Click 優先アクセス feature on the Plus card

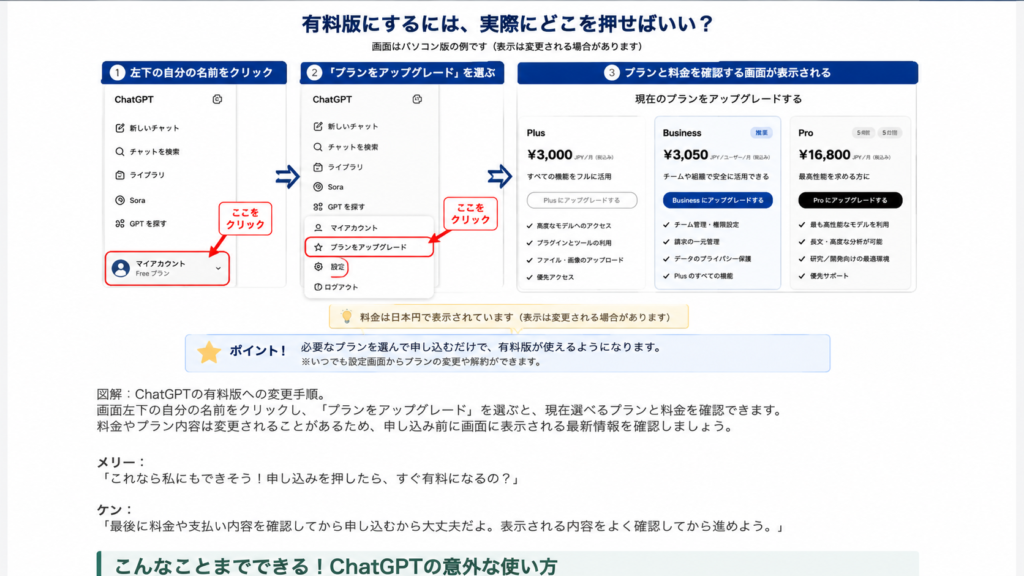click(x=555, y=277)
